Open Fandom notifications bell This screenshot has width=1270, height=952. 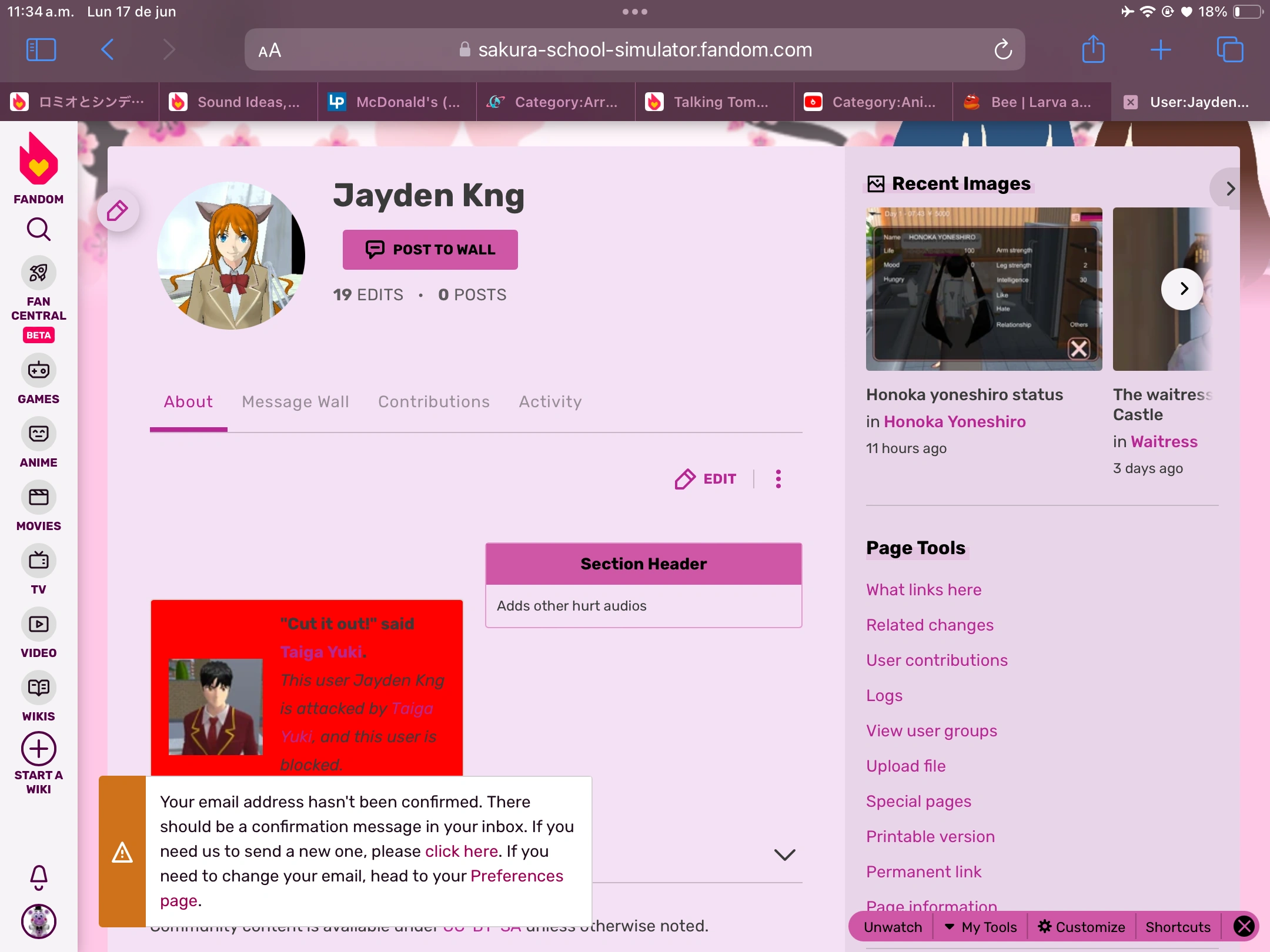coord(38,878)
